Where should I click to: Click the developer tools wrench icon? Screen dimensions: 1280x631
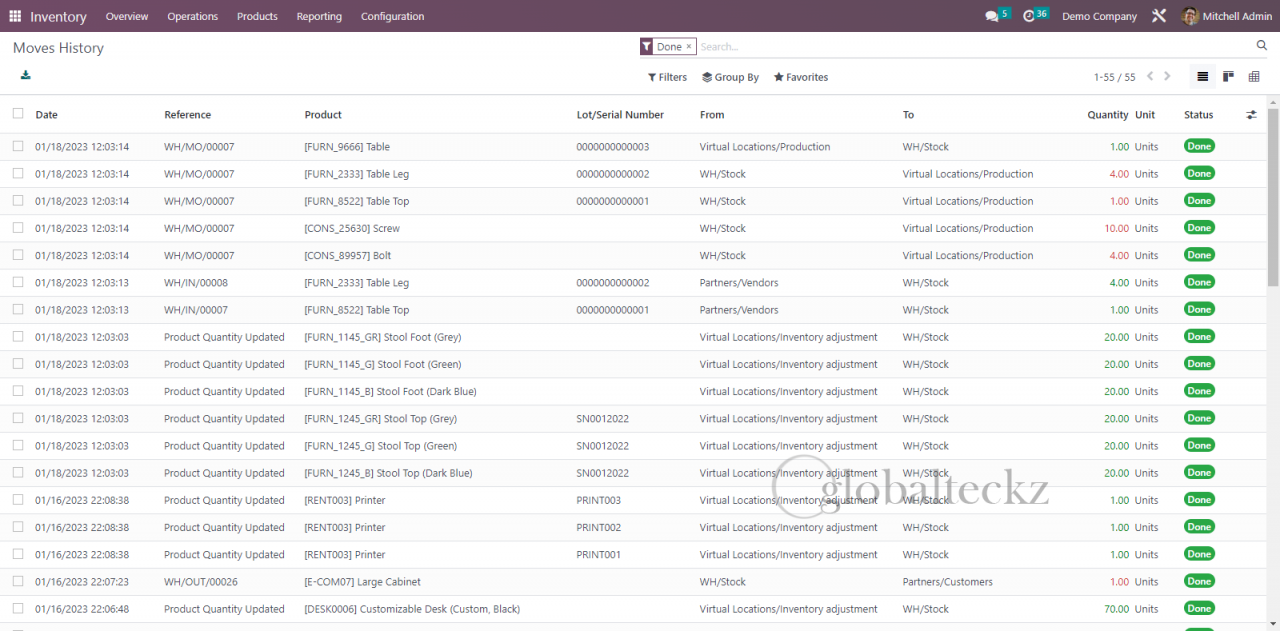click(1158, 15)
